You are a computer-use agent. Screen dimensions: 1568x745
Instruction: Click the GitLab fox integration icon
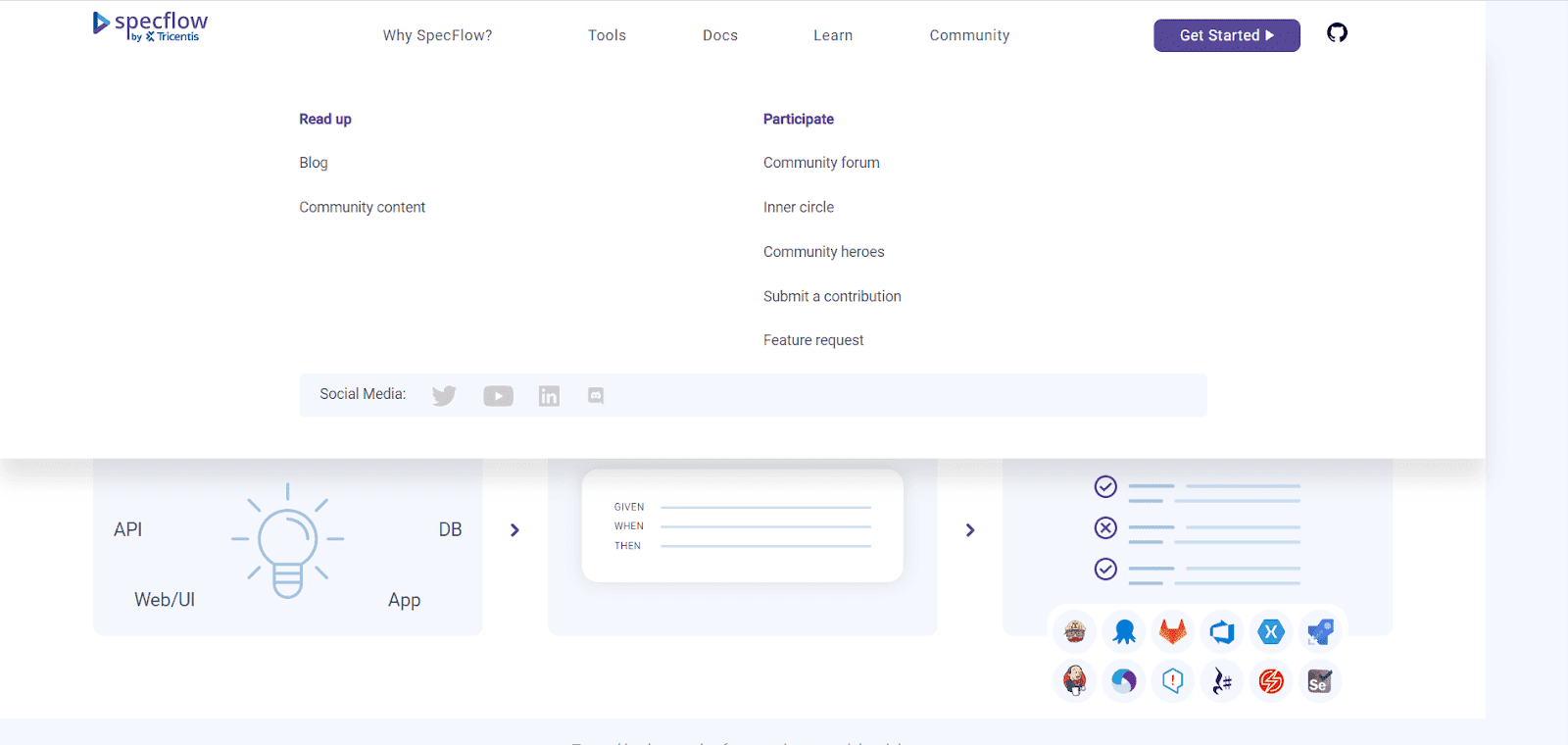(1173, 632)
